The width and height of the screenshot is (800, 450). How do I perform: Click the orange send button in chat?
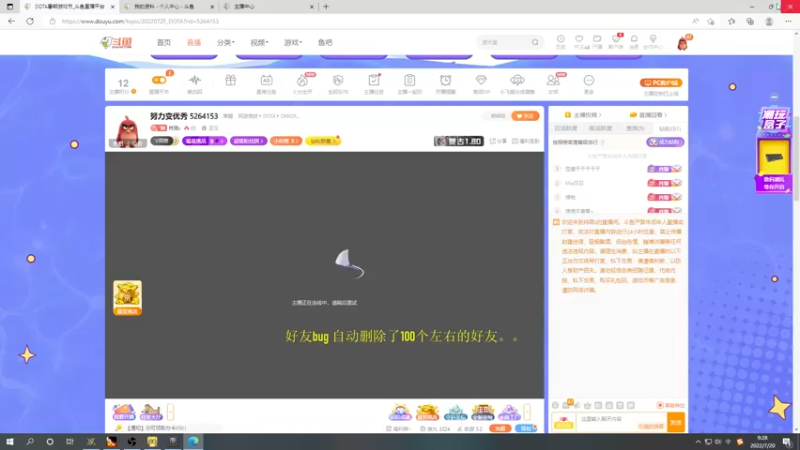click(x=676, y=422)
